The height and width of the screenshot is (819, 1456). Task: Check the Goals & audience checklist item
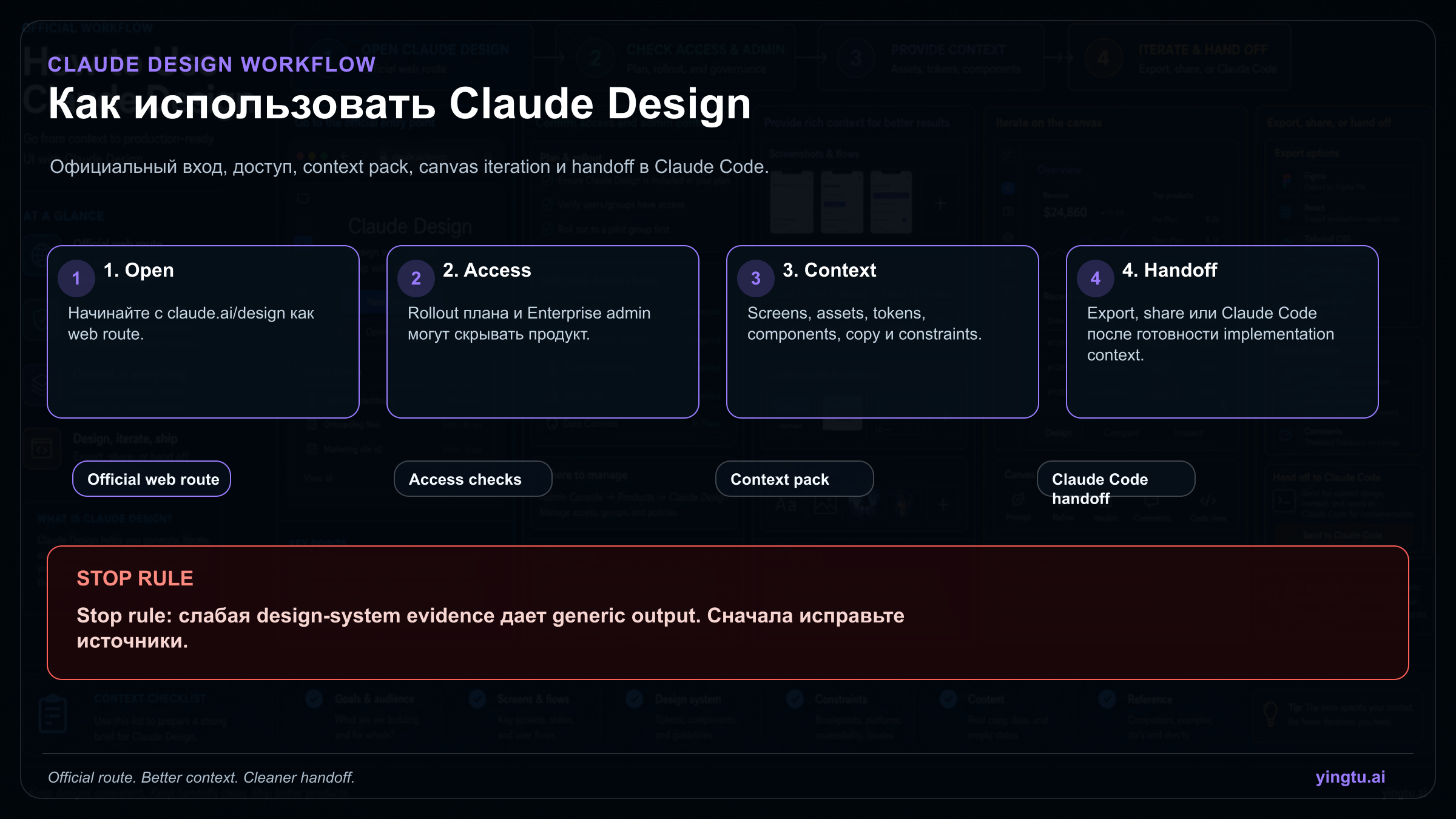314,699
